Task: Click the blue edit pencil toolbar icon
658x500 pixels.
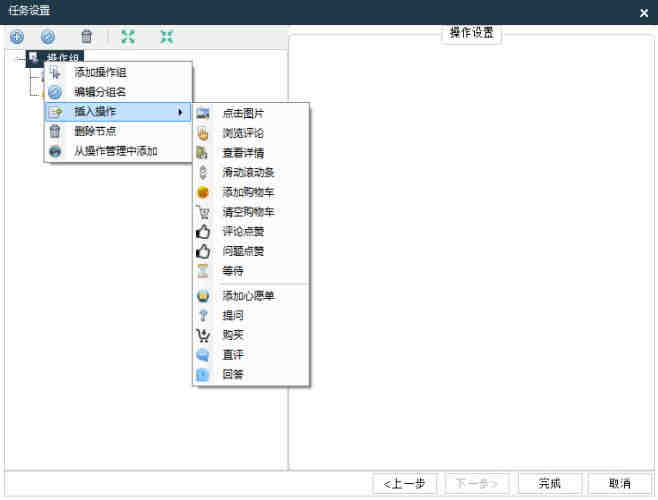Action: 48,37
